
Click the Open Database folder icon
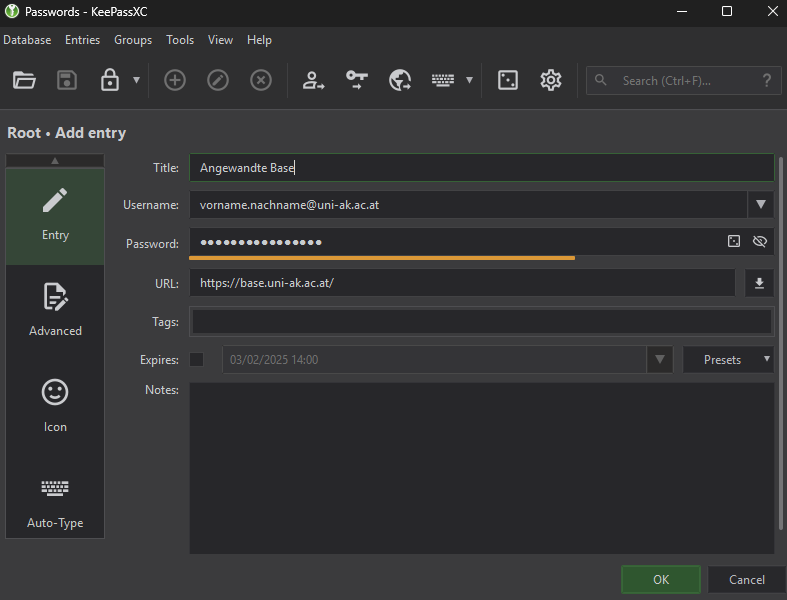coord(24,80)
